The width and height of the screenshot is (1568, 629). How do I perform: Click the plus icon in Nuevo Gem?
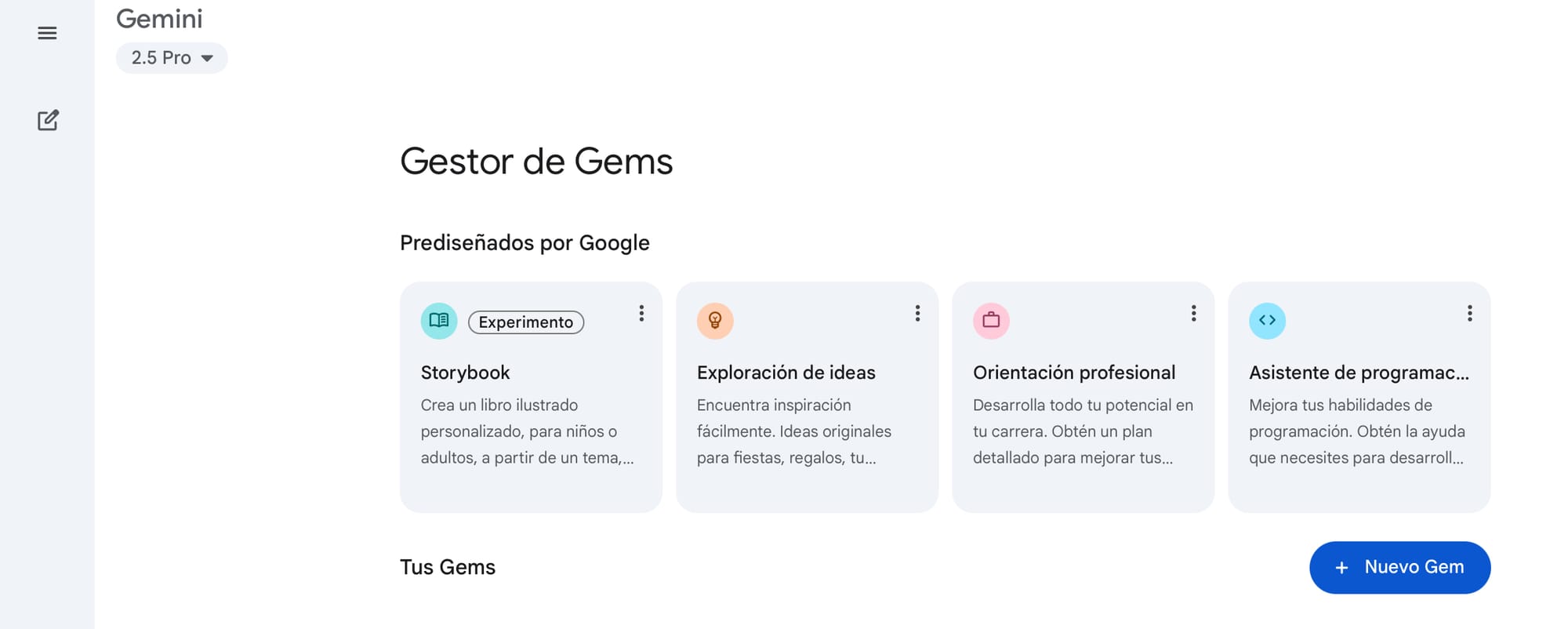point(1341,568)
